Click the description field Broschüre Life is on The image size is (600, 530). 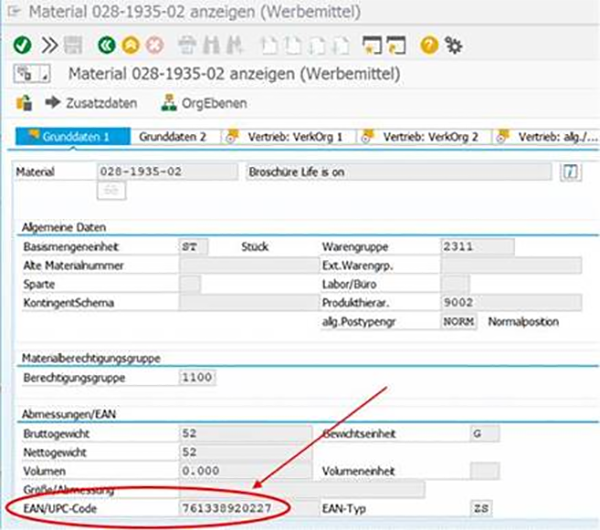point(399,172)
